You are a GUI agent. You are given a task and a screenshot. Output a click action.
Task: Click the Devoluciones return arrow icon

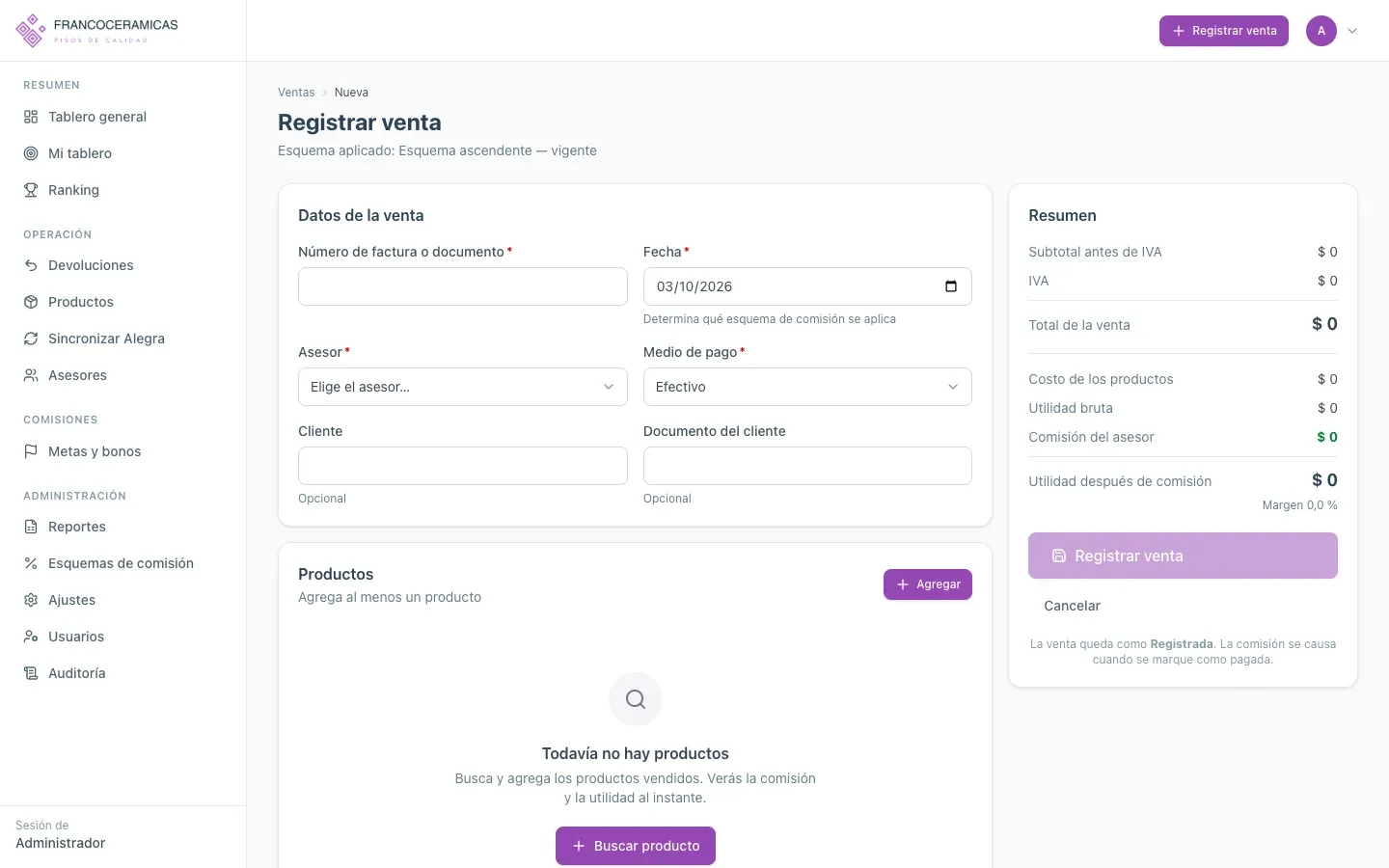click(x=31, y=265)
